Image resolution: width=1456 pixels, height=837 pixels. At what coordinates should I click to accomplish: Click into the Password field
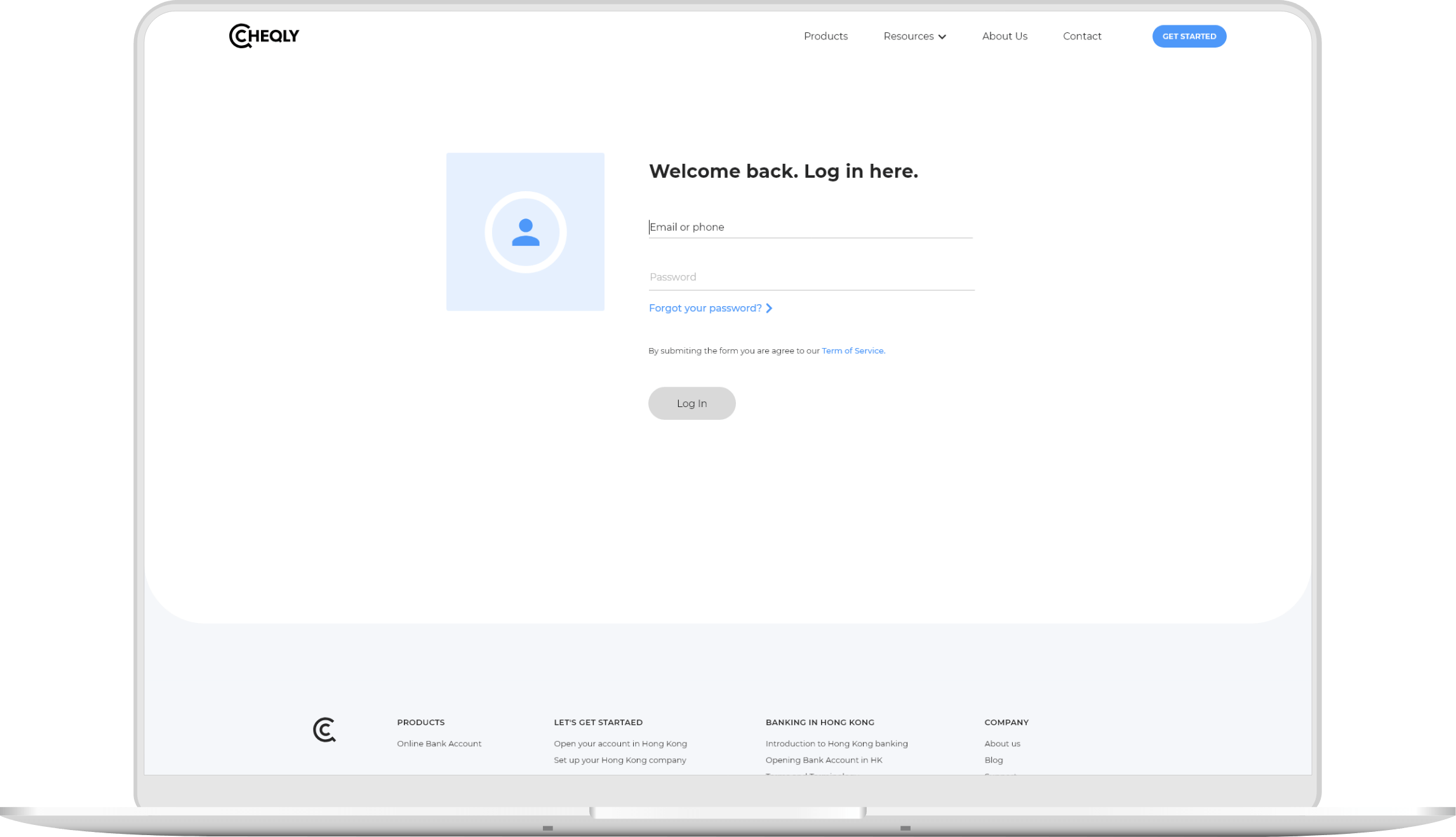tap(810, 278)
